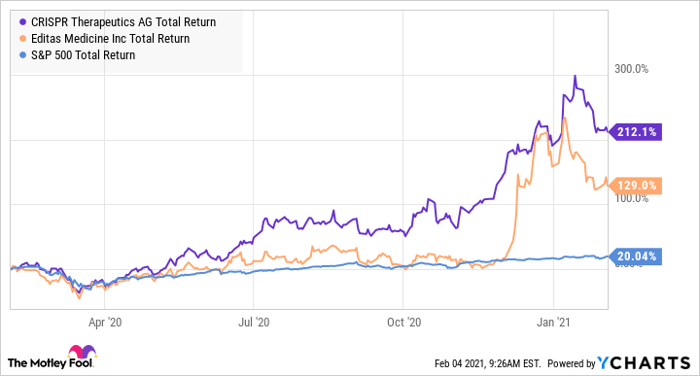Screen dimensions: 700x376
Task: Select the orange Editas legend dot
Action: coord(23,38)
